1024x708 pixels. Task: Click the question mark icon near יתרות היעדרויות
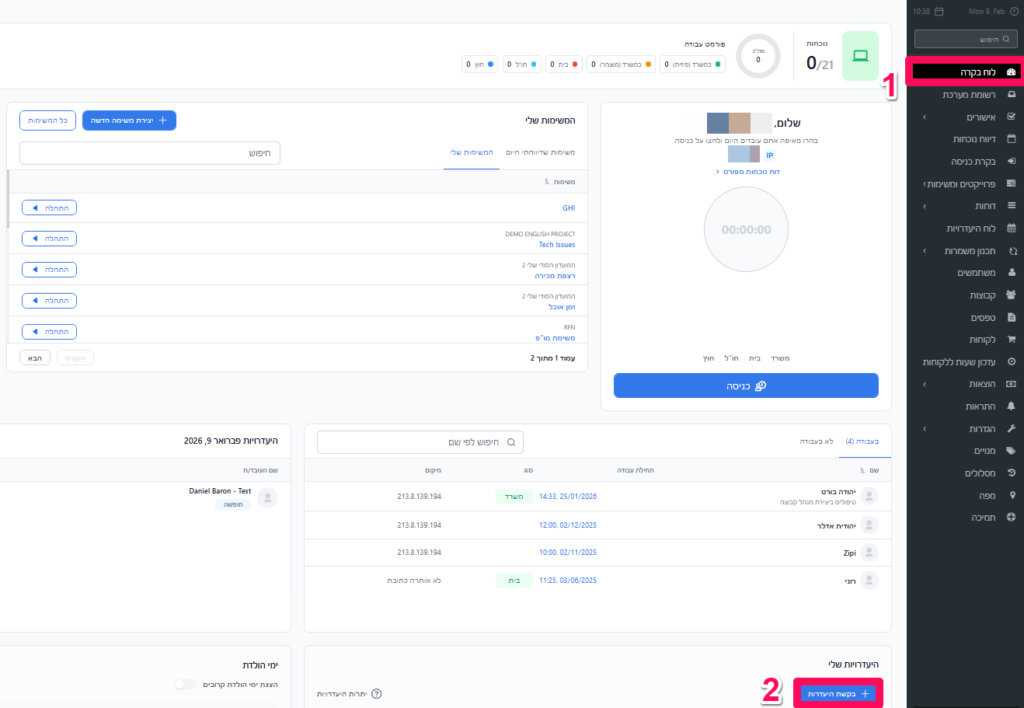tap(376, 693)
